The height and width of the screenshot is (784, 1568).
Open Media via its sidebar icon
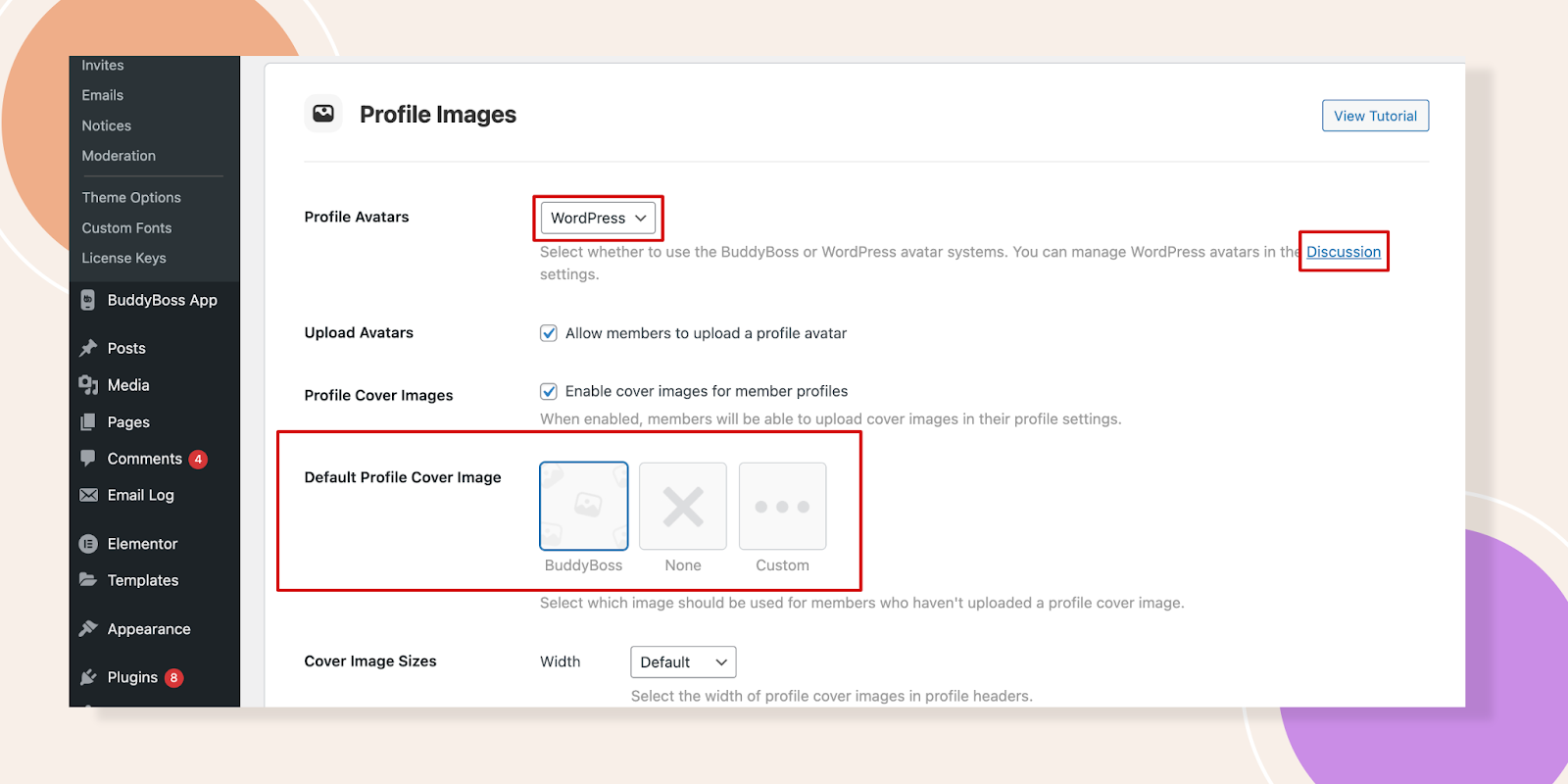click(x=88, y=385)
